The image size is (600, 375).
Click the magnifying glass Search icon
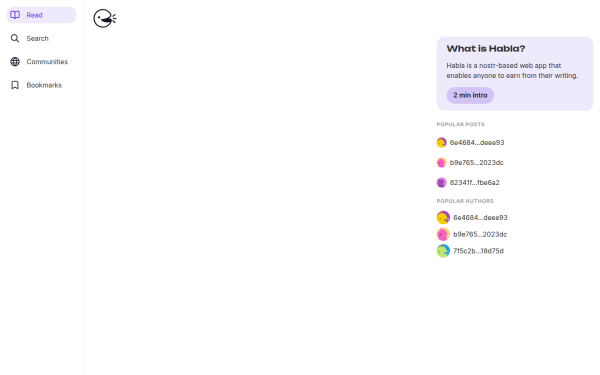pyautogui.click(x=15, y=38)
